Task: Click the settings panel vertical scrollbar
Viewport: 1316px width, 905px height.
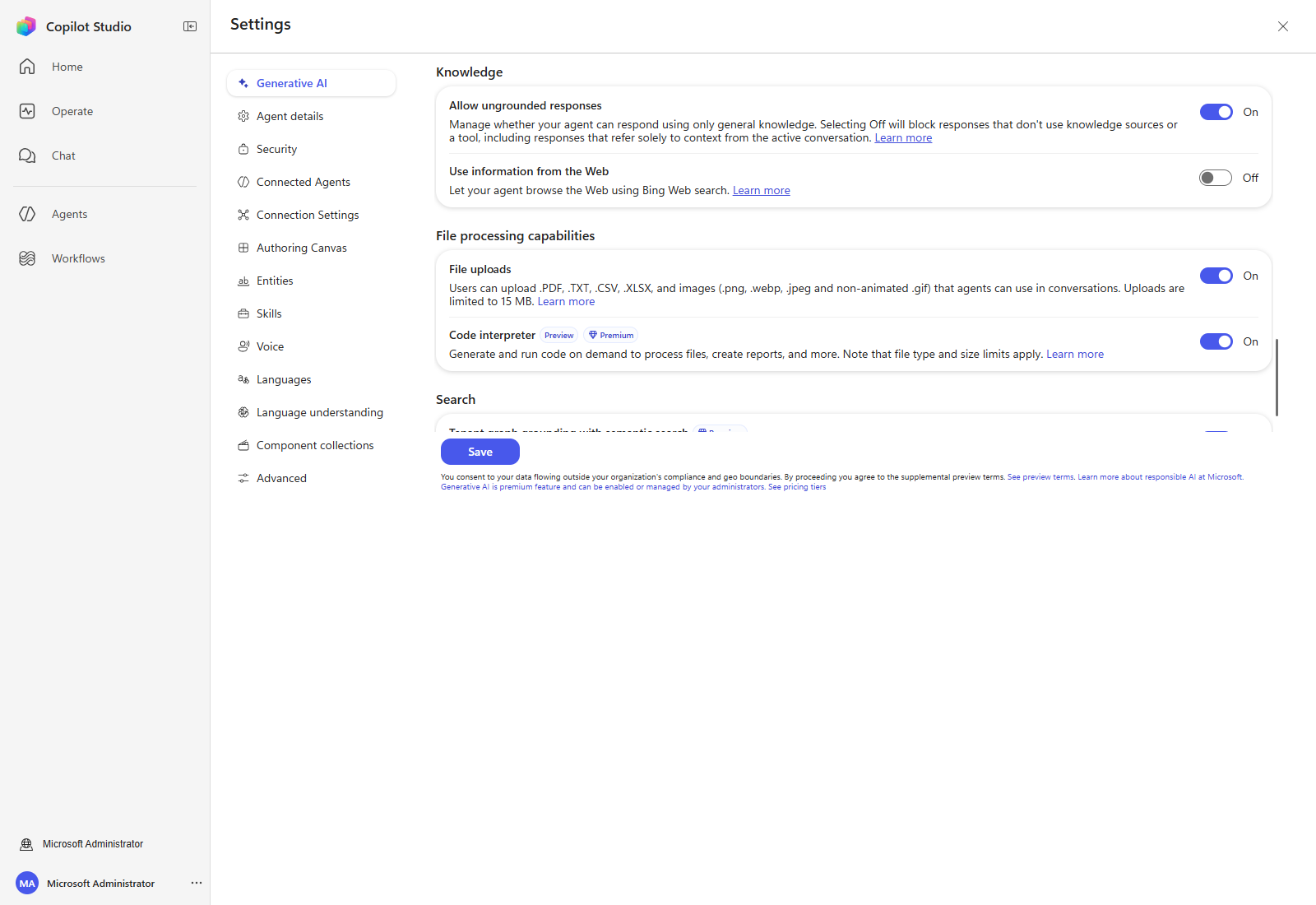Action: click(1277, 377)
